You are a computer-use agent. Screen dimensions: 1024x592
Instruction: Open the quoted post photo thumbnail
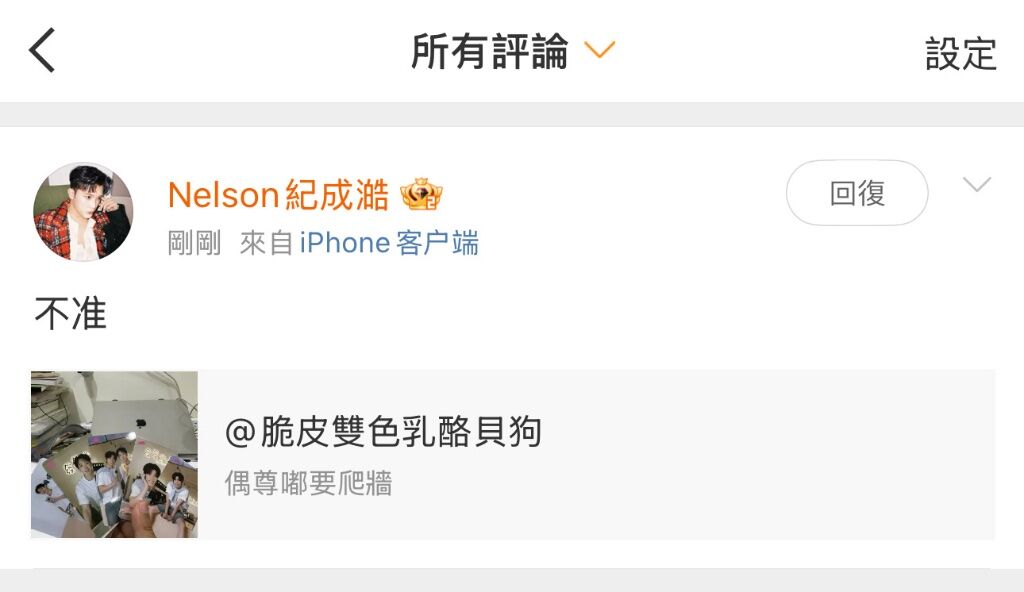[x=114, y=454]
